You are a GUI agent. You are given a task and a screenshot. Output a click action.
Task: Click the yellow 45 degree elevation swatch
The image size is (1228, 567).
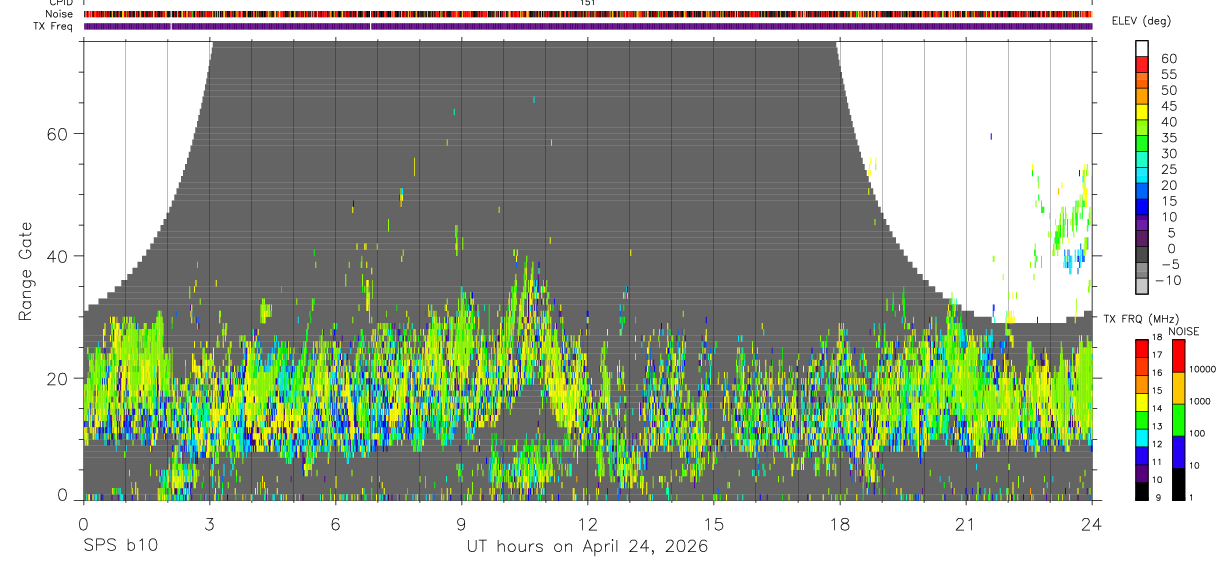point(1142,113)
